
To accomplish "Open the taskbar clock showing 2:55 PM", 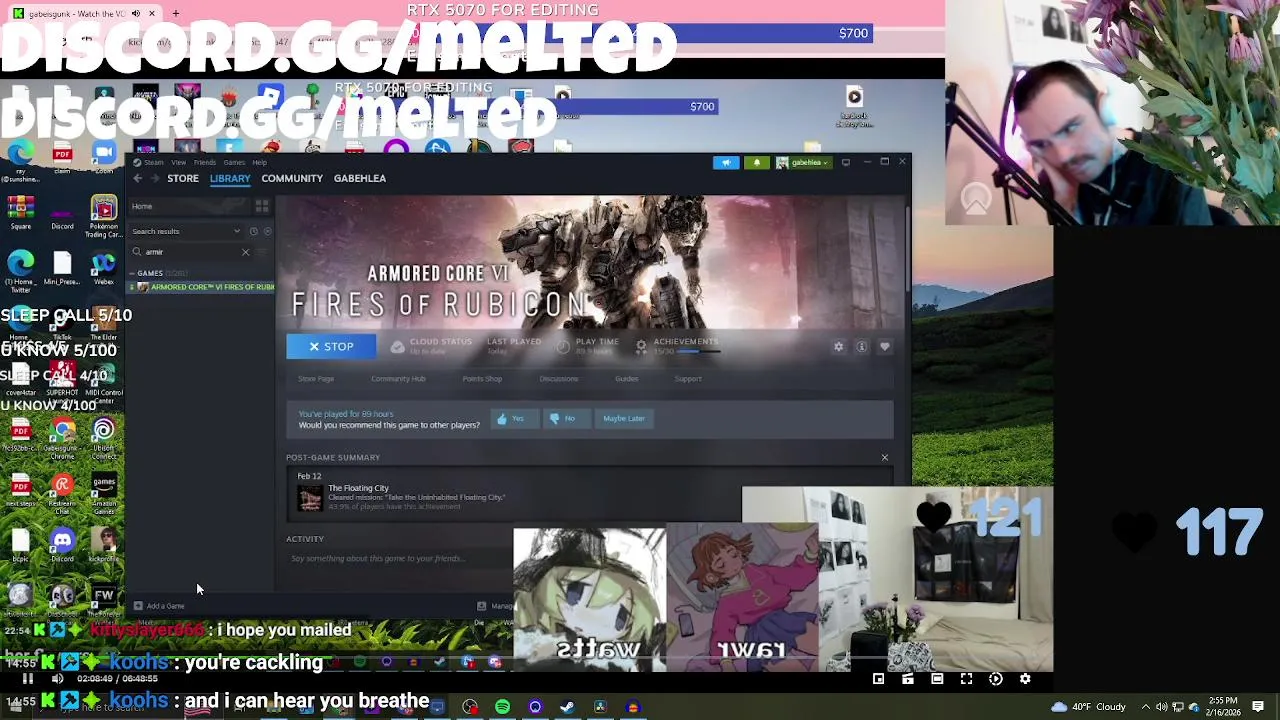I will coord(1221,707).
